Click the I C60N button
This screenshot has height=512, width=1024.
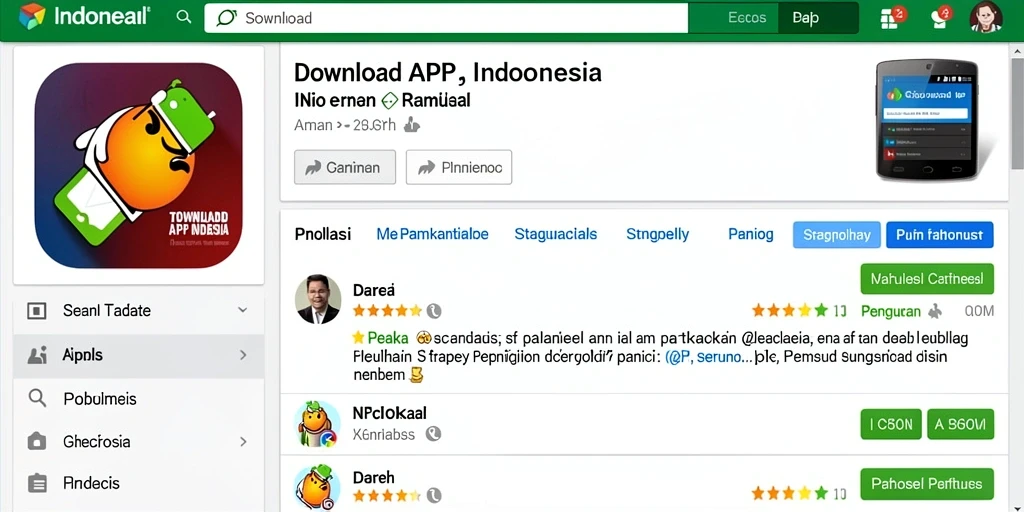[891, 424]
